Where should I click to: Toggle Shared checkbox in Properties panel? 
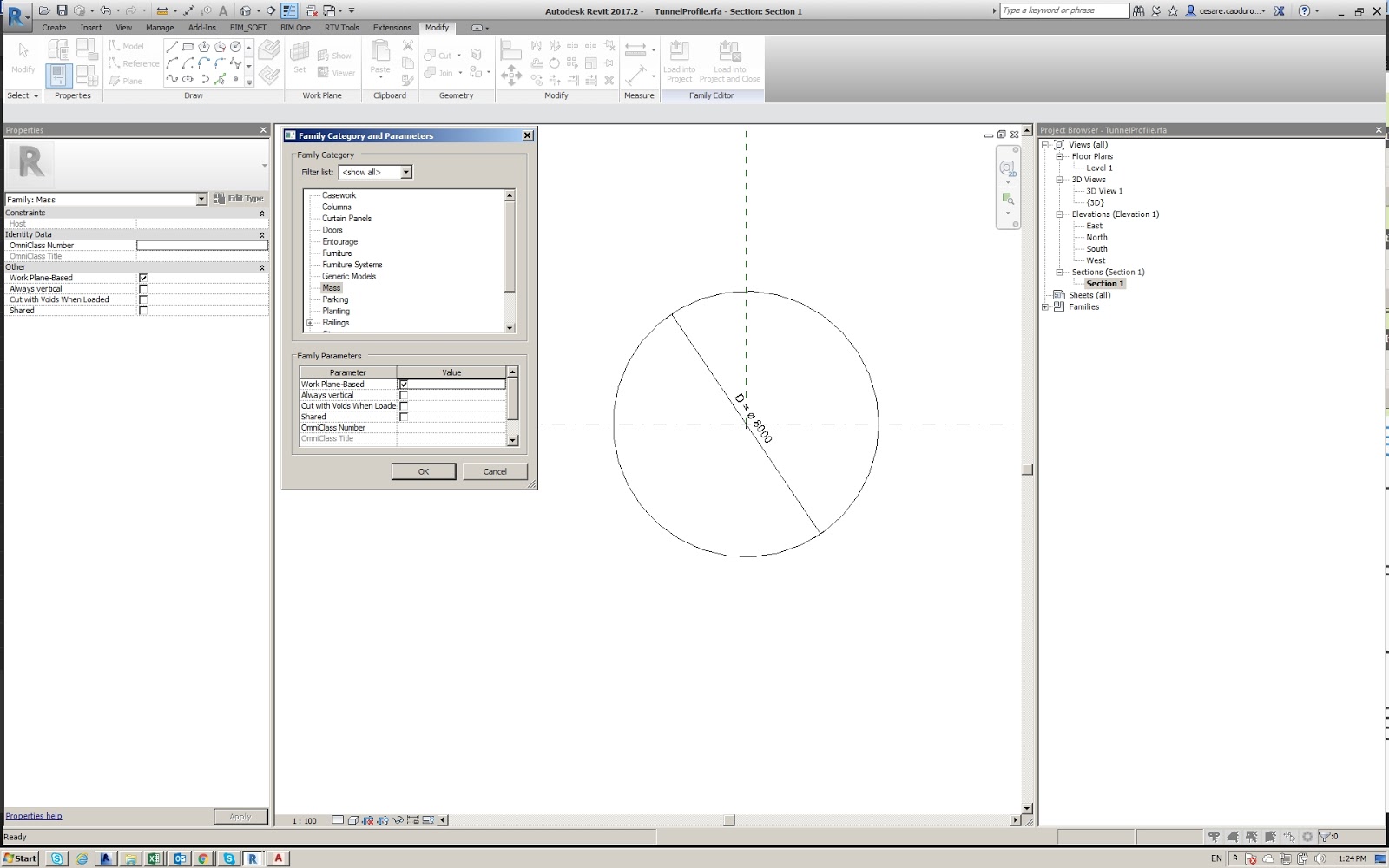(x=143, y=311)
